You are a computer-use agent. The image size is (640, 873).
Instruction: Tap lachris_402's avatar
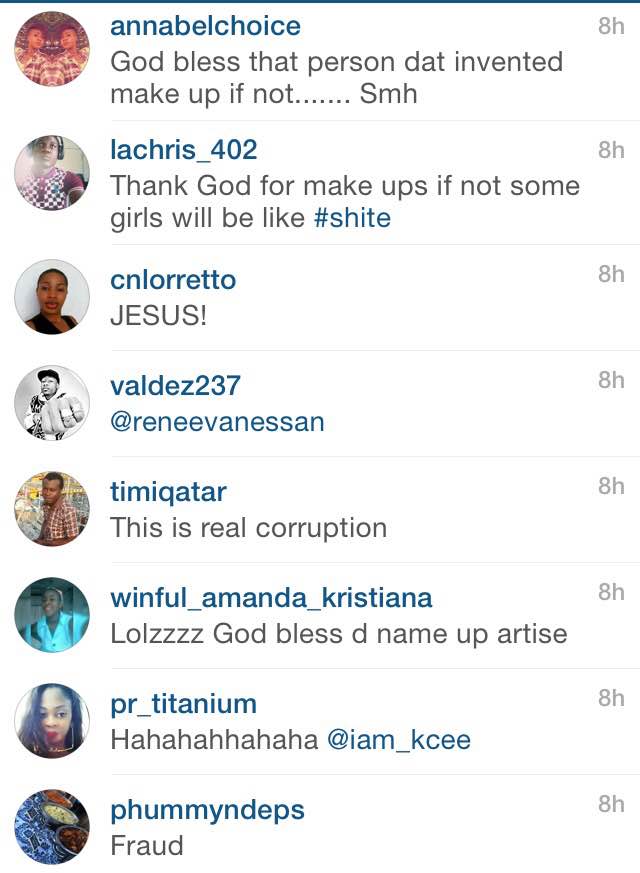pyautogui.click(x=52, y=173)
